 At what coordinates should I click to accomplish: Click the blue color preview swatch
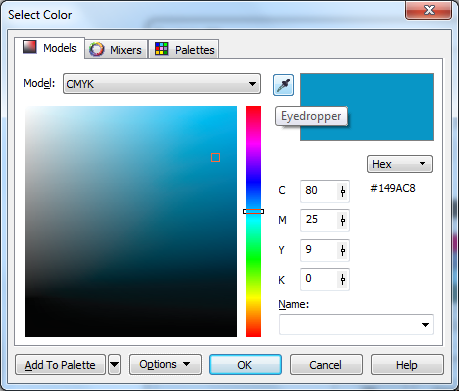(367, 107)
